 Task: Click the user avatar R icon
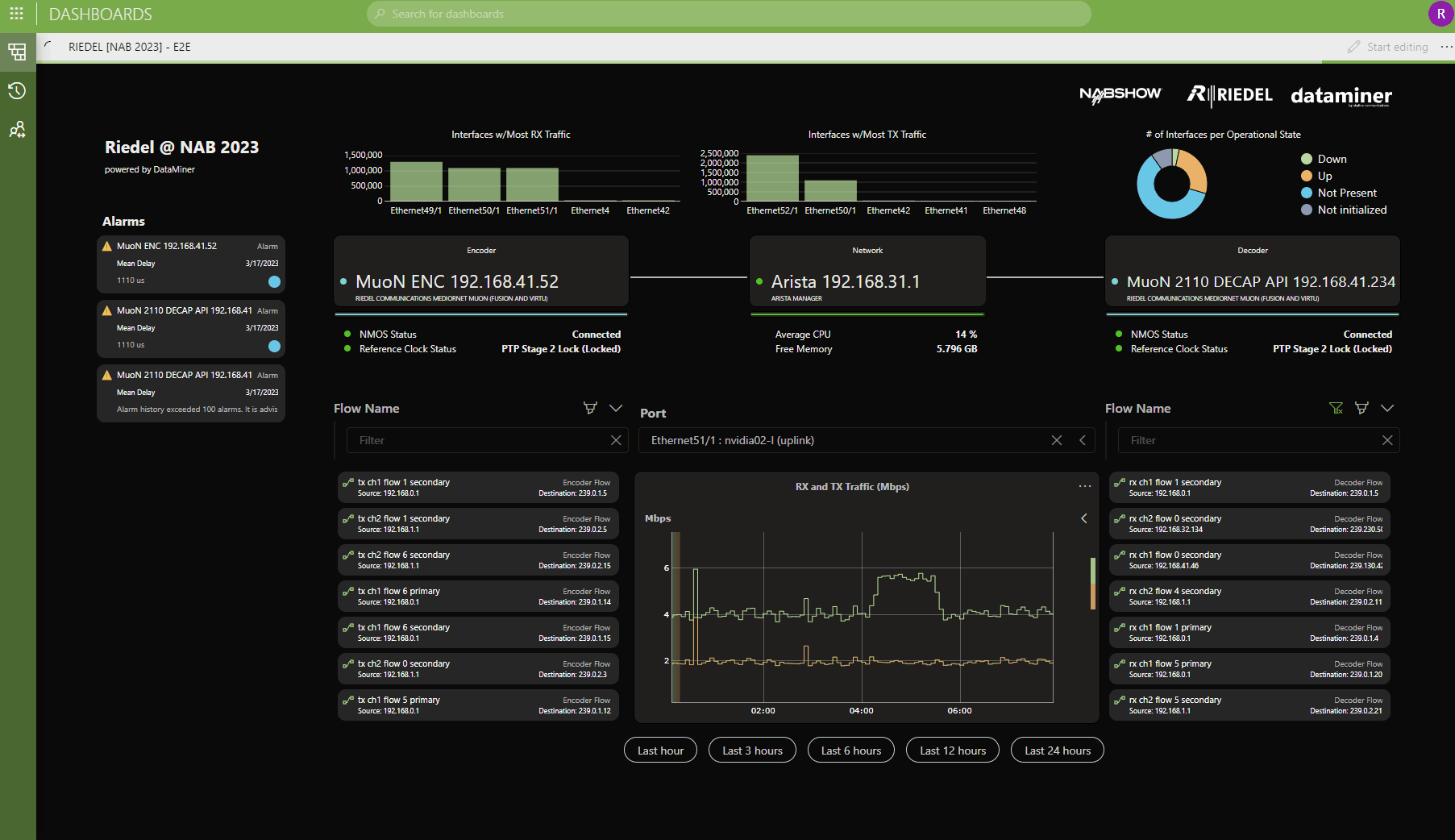(1440, 14)
